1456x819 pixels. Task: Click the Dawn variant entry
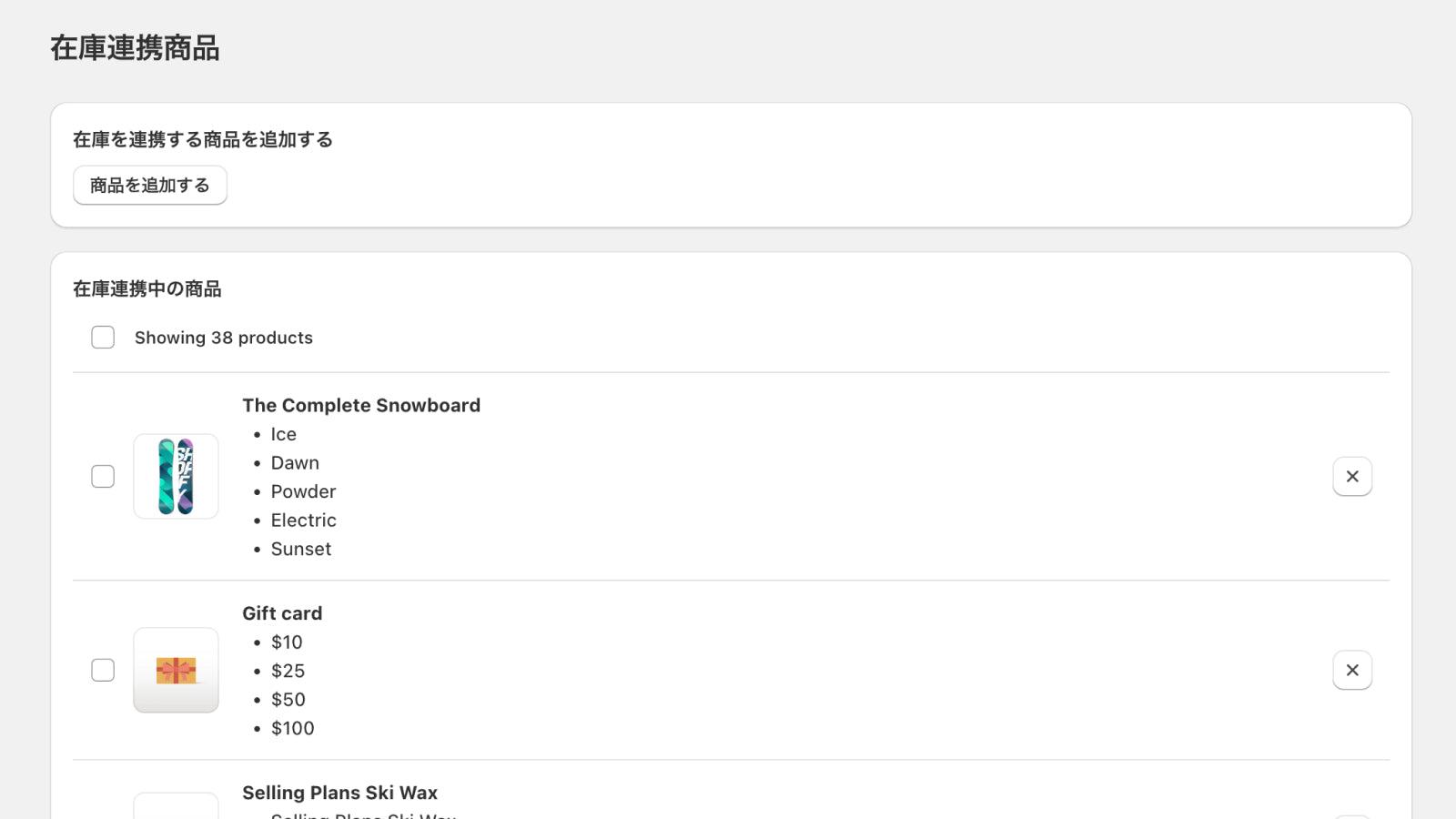click(295, 463)
